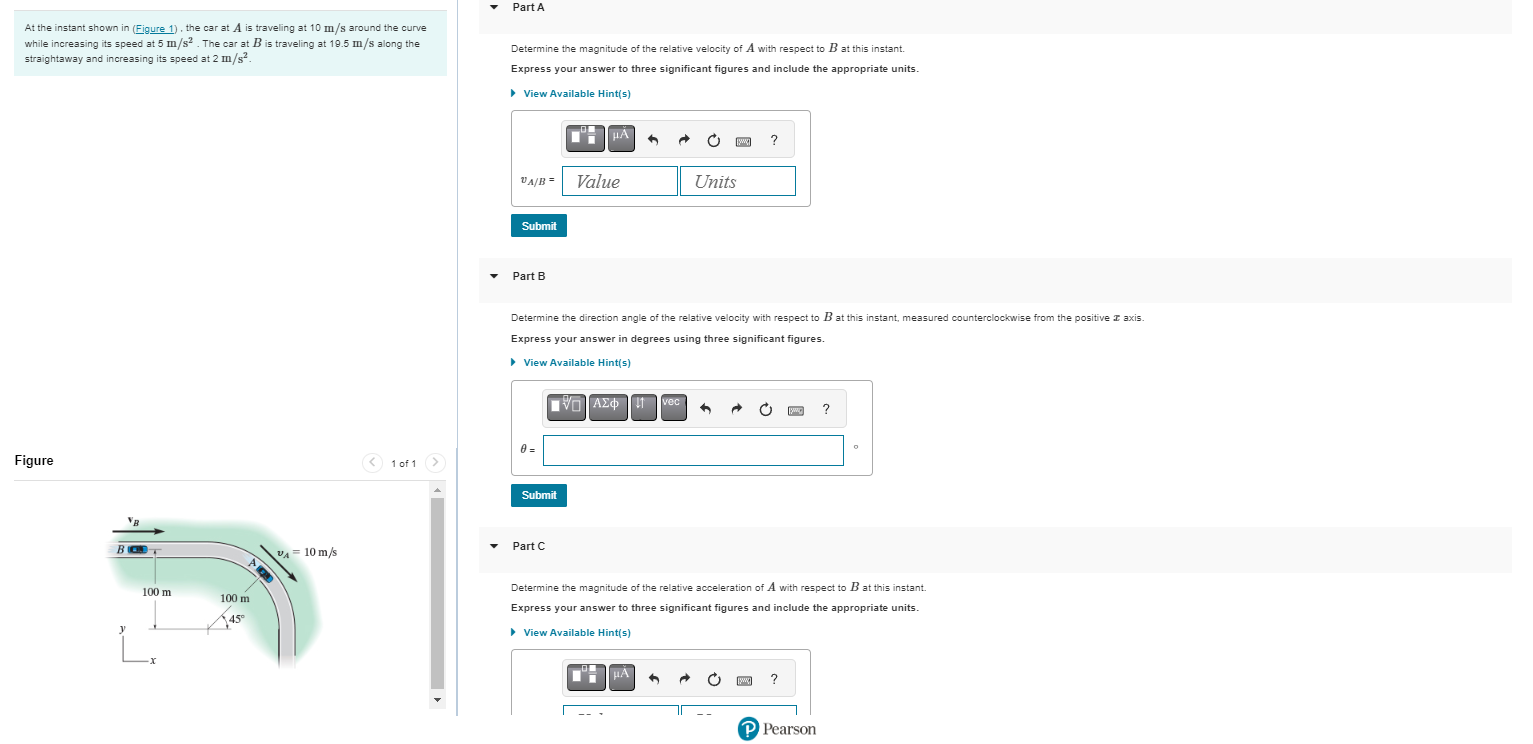1533x744 pixels.
Task: Redo the edit in Part B
Action: coord(737,409)
